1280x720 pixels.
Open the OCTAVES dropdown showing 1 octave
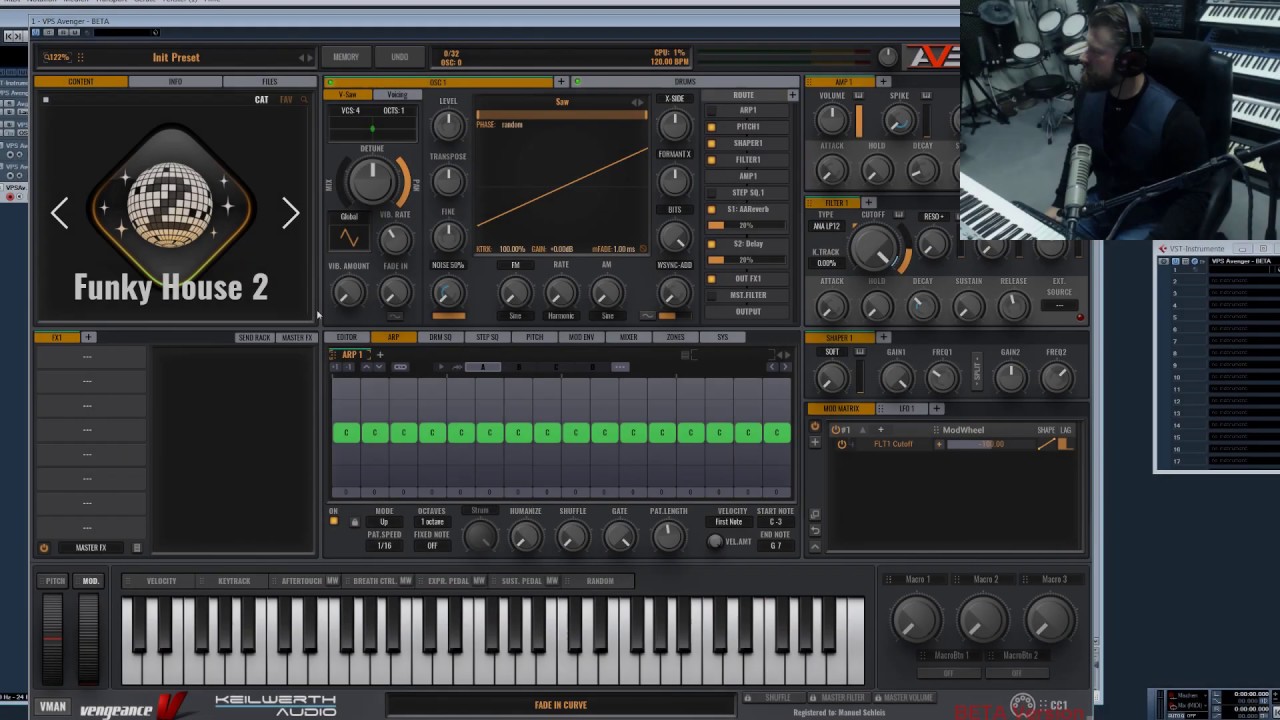tap(432, 522)
